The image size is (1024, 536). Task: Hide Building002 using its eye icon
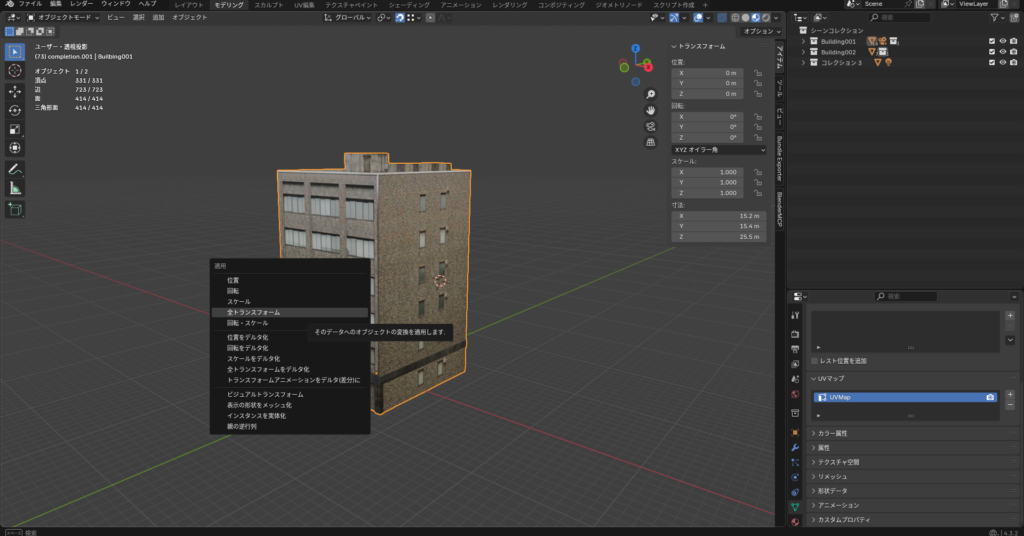[x=1002, y=51]
